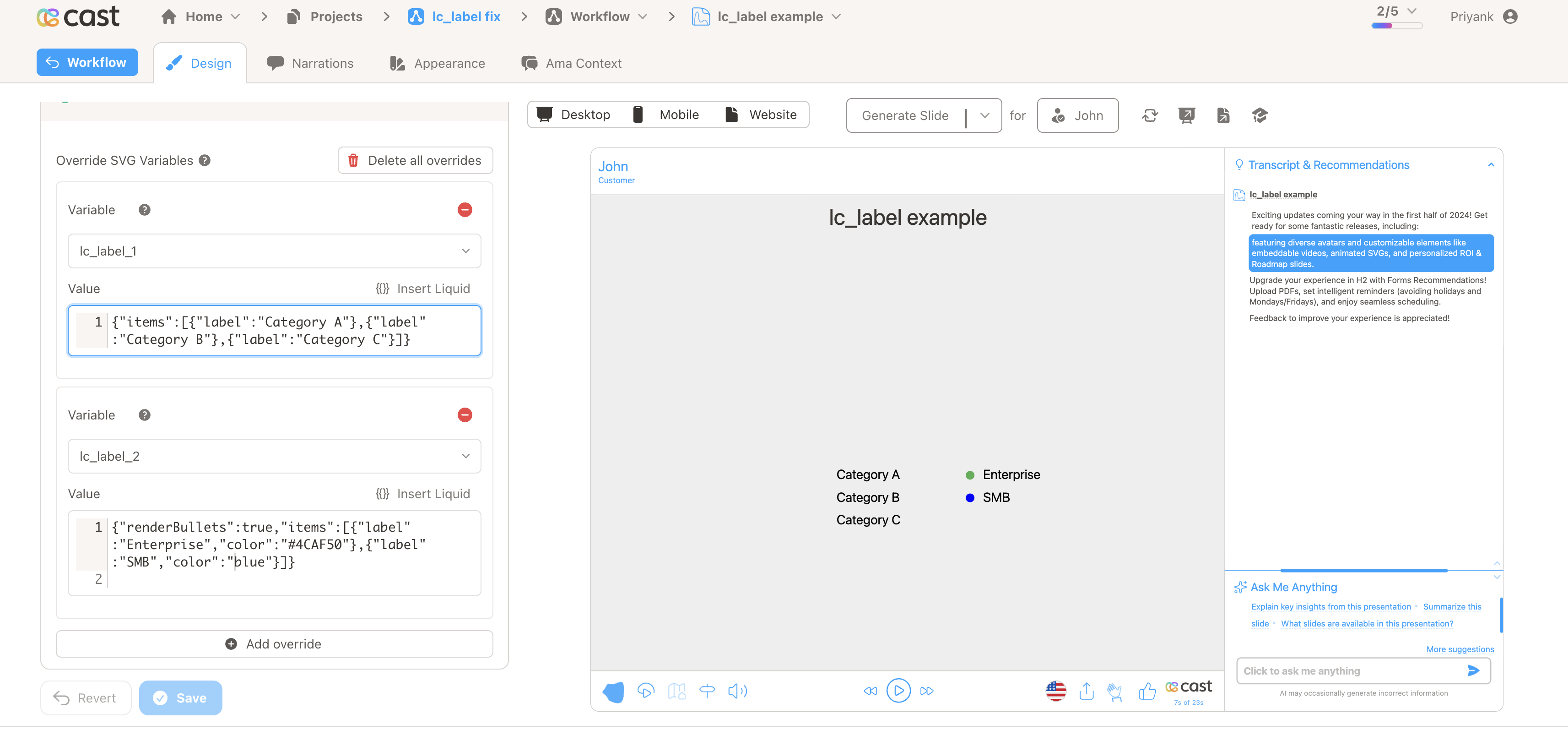Switch to the Narrations tab
Image resolution: width=1568 pixels, height=730 pixels.
pyautogui.click(x=310, y=63)
